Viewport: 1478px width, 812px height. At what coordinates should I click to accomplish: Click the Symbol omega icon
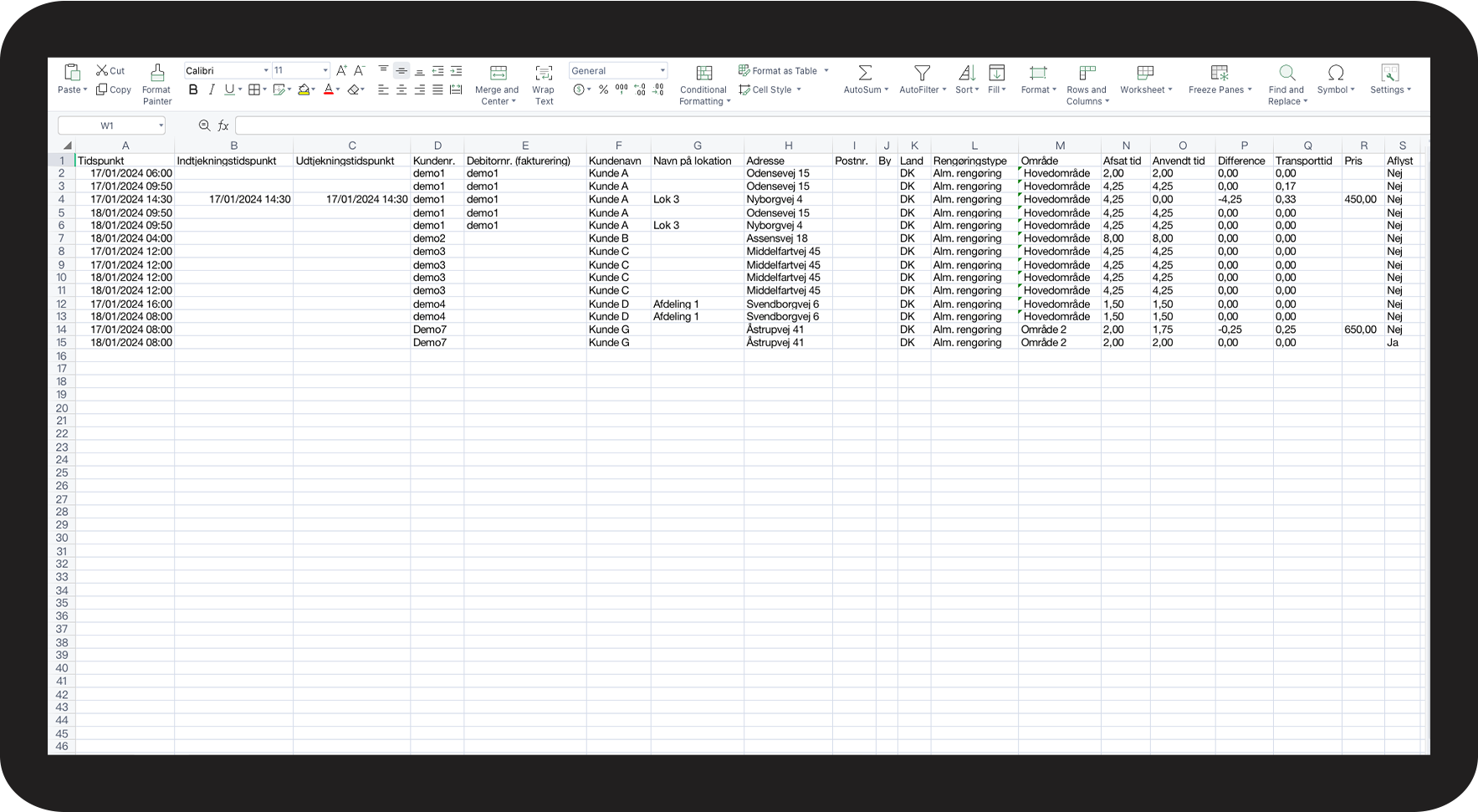[x=1336, y=73]
